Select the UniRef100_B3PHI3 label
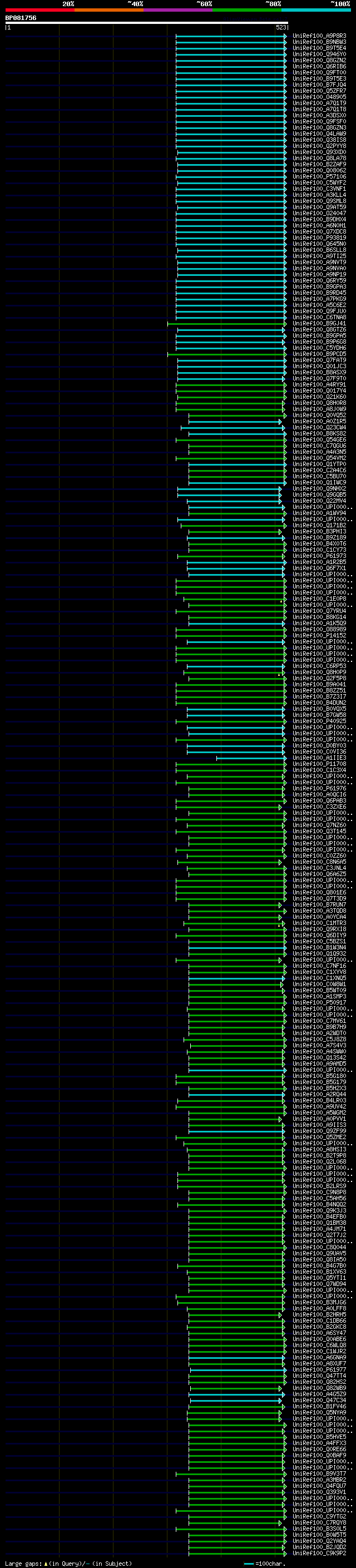The height and width of the screenshot is (1568, 356). tap(319, 531)
